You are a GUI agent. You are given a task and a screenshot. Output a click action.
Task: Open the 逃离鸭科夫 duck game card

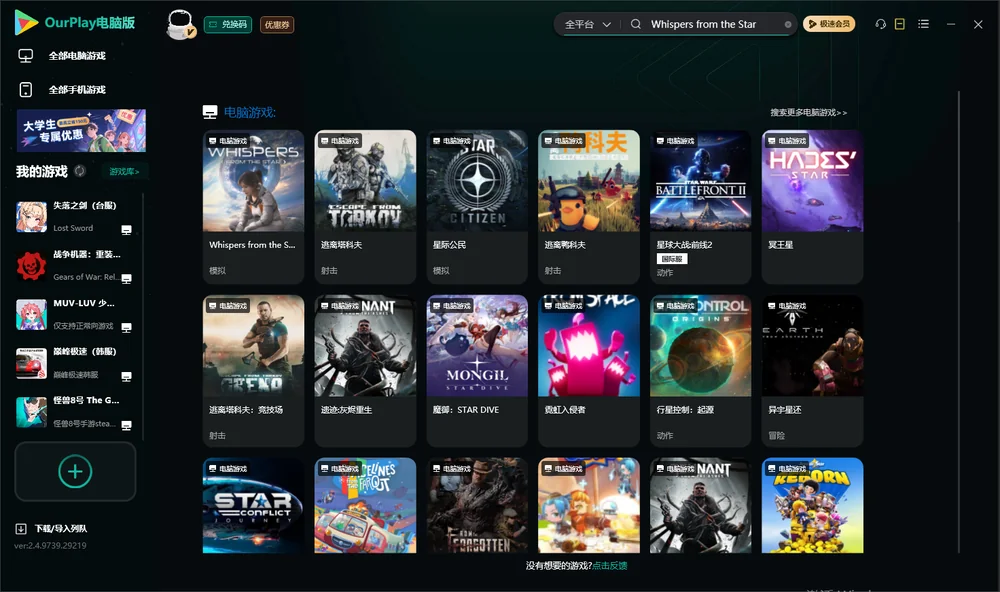(x=589, y=207)
